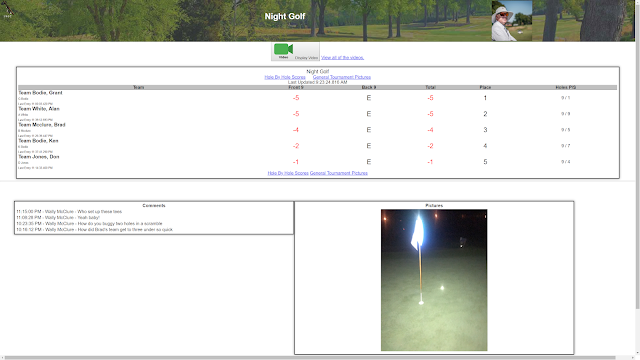640x360 pixels.
Task: Click the Display Video button label
Action: [x=306, y=58]
